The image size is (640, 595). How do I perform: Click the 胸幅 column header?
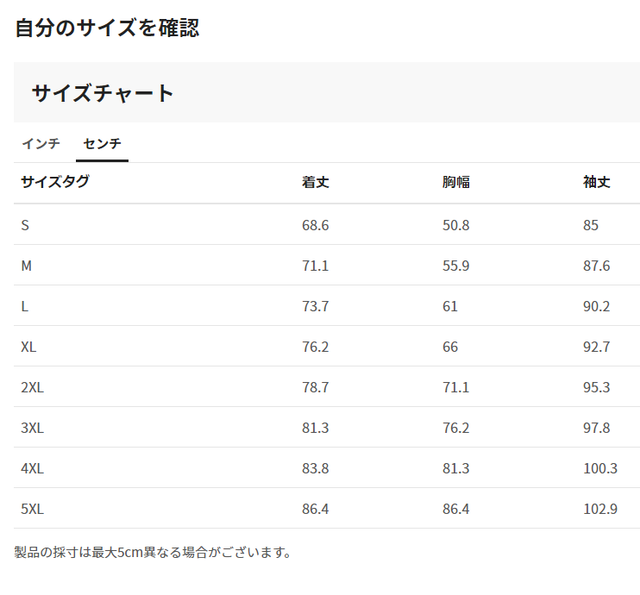[x=456, y=182]
